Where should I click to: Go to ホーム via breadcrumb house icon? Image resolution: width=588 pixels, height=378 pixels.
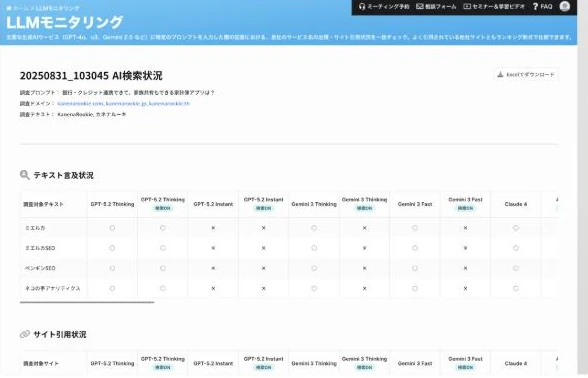[17, 8]
